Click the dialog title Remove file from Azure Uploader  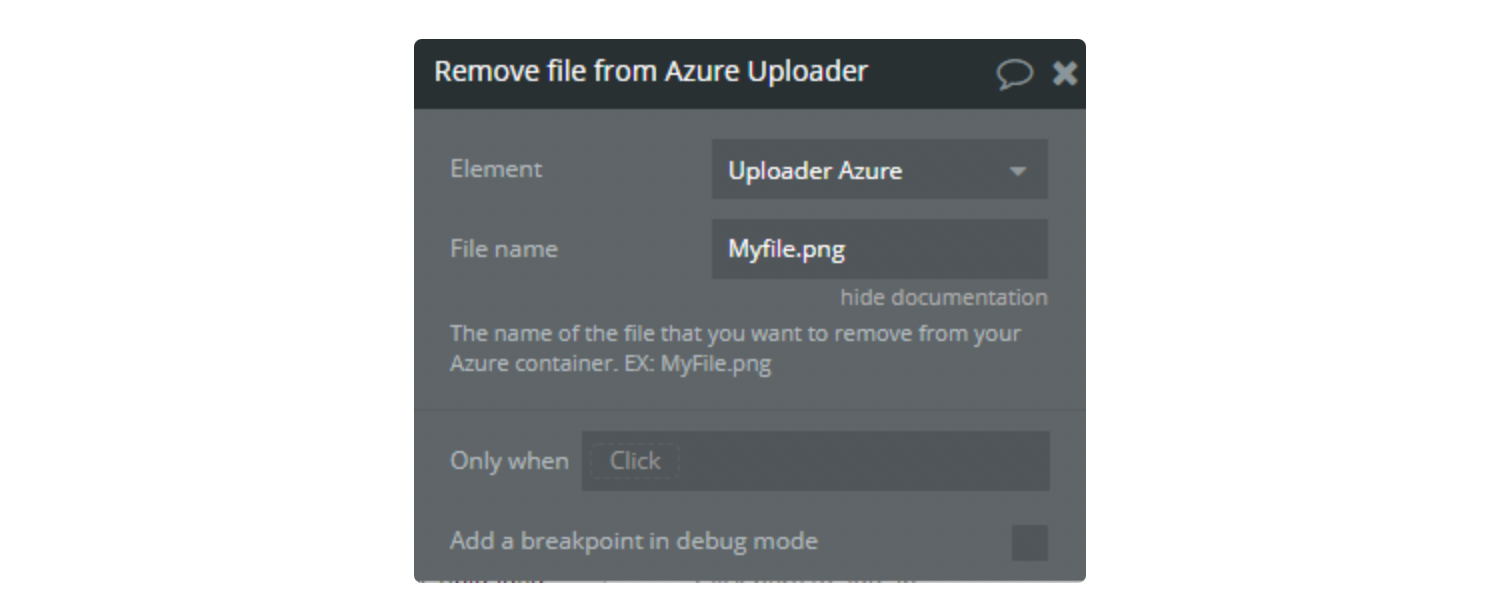click(651, 72)
